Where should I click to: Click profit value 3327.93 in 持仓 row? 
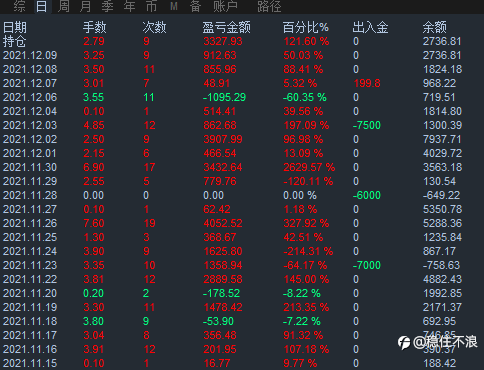pyautogui.click(x=223, y=41)
